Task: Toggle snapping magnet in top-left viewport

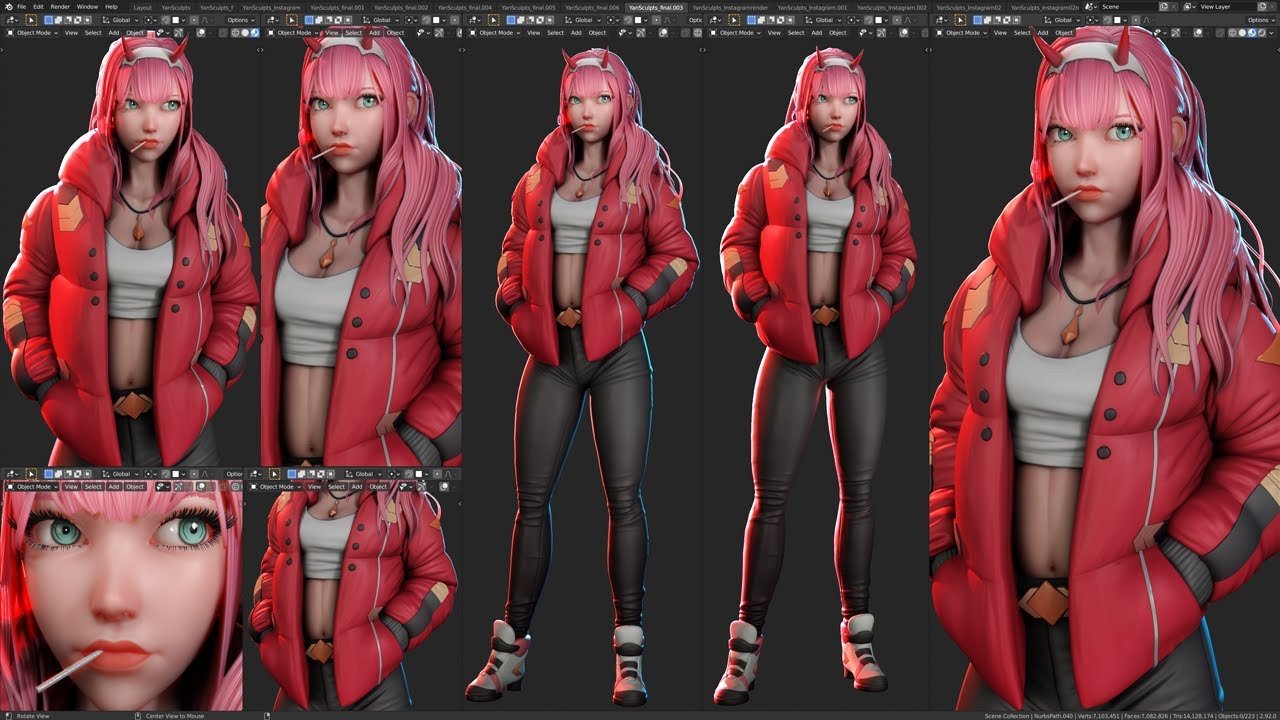Action: pos(165,20)
